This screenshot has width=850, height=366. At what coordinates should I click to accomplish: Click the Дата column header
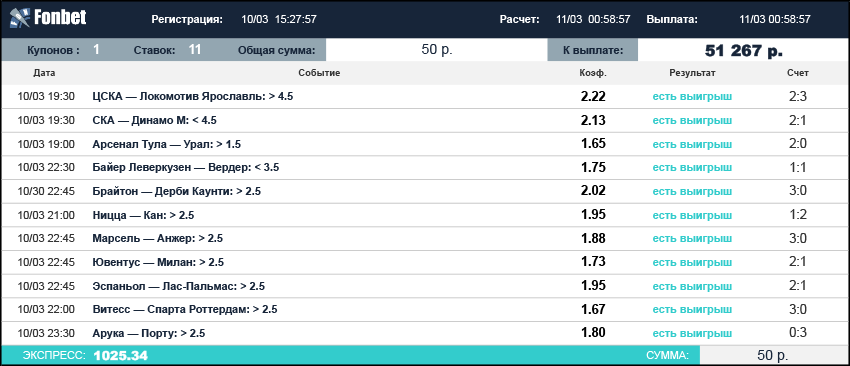point(44,73)
